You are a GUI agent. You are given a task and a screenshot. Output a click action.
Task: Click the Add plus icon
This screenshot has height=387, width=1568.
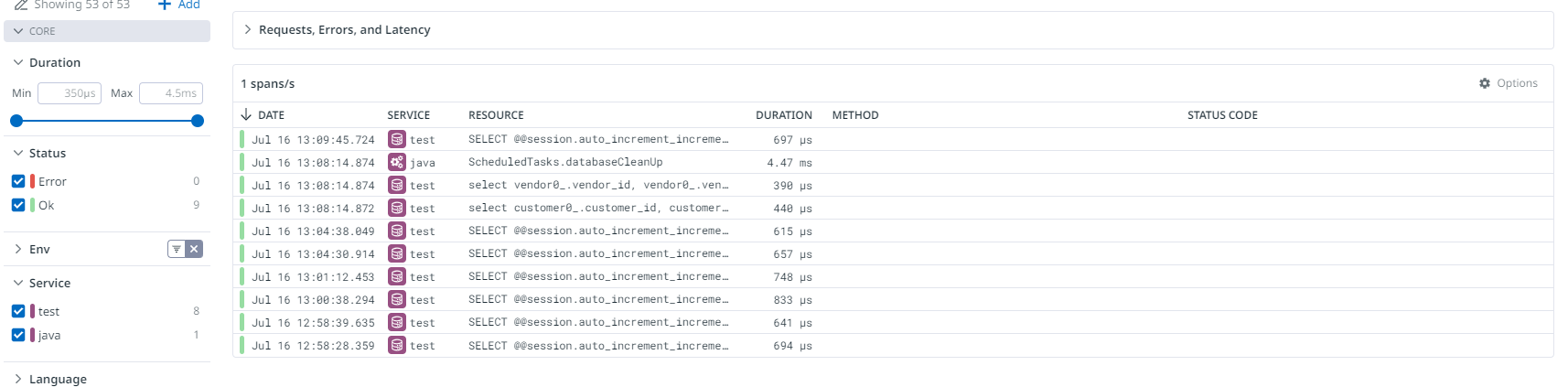[x=165, y=5]
